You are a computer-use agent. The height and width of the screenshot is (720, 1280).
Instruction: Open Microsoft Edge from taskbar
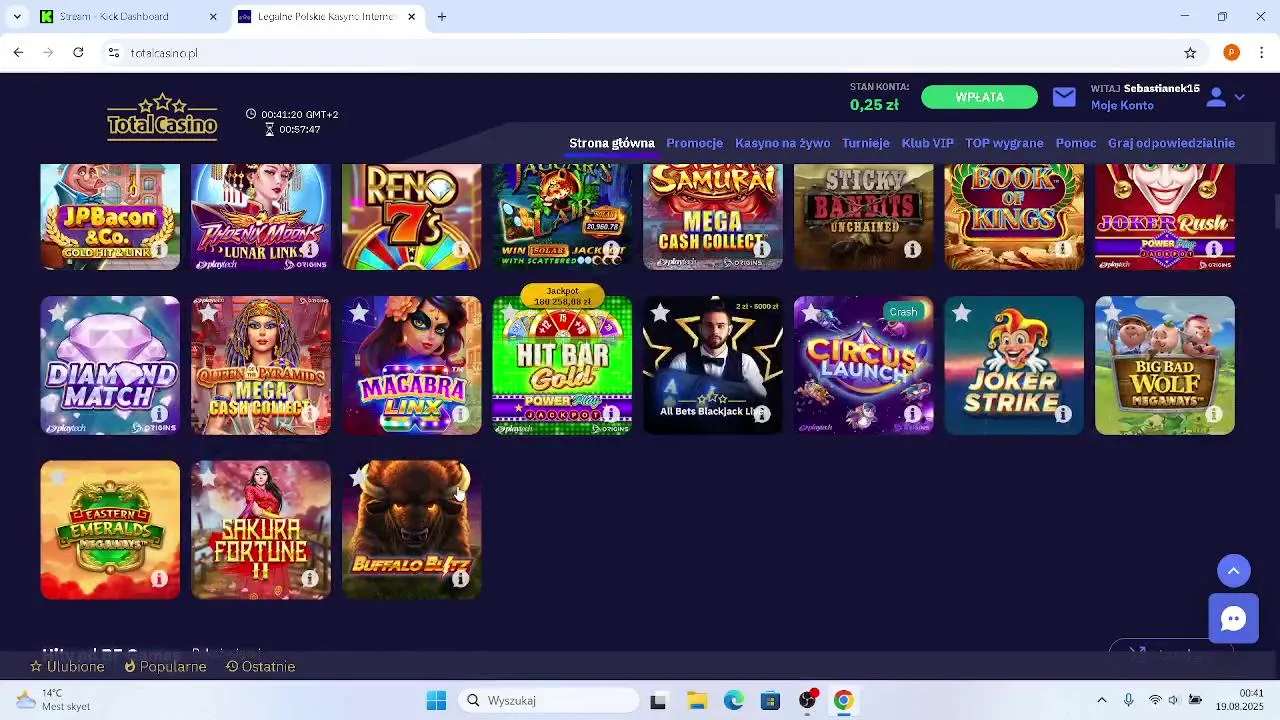tap(734, 701)
